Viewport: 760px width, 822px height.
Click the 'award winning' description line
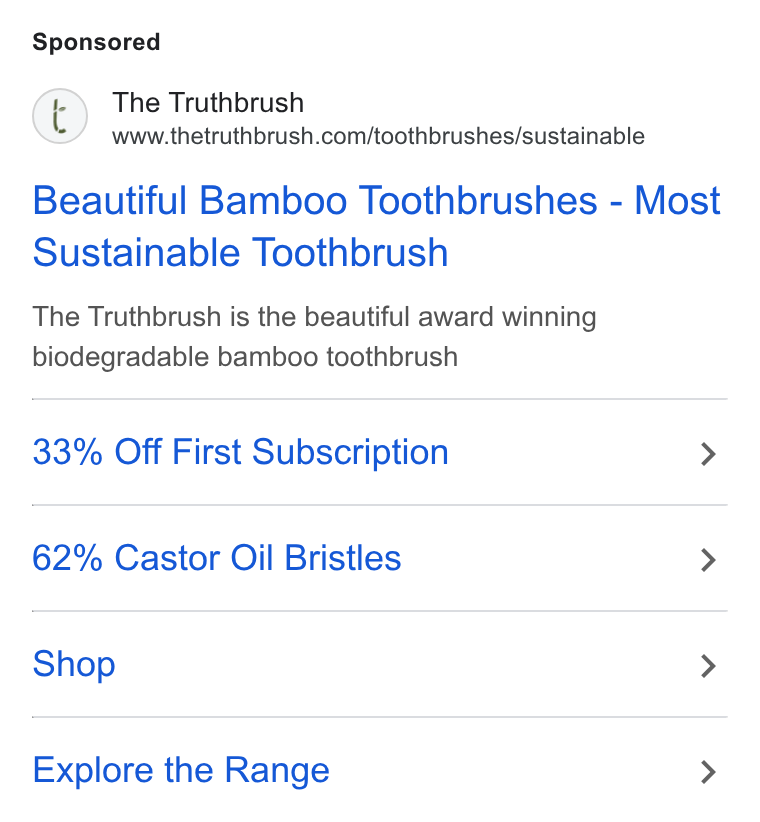pos(314,317)
